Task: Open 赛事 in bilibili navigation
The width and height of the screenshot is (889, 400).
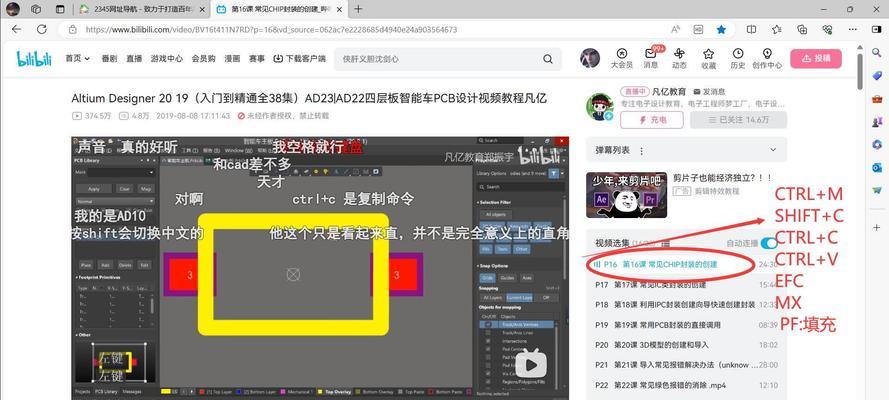Action: coord(257,58)
